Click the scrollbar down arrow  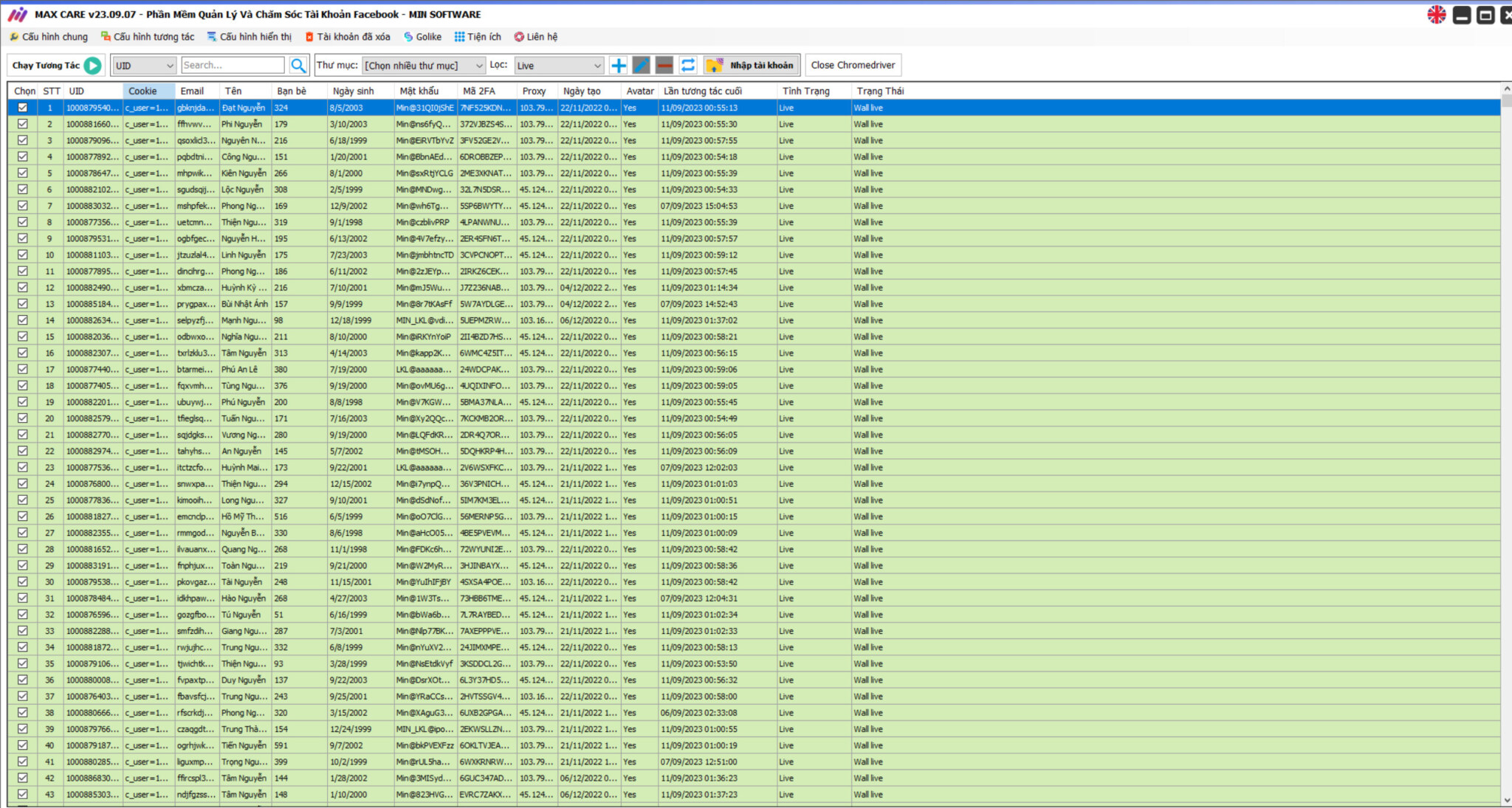pyautogui.click(x=1506, y=800)
